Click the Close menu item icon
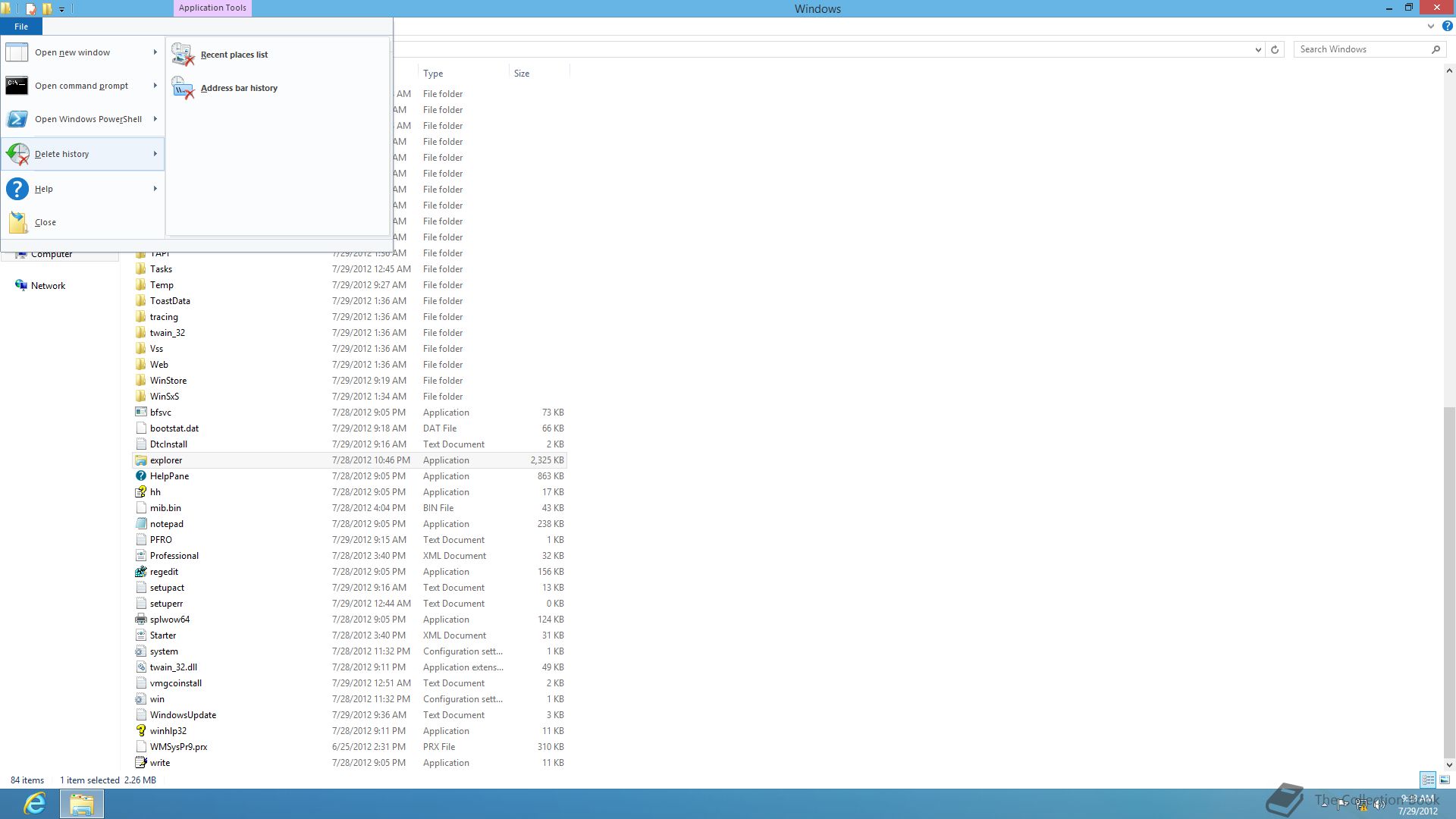 (18, 222)
